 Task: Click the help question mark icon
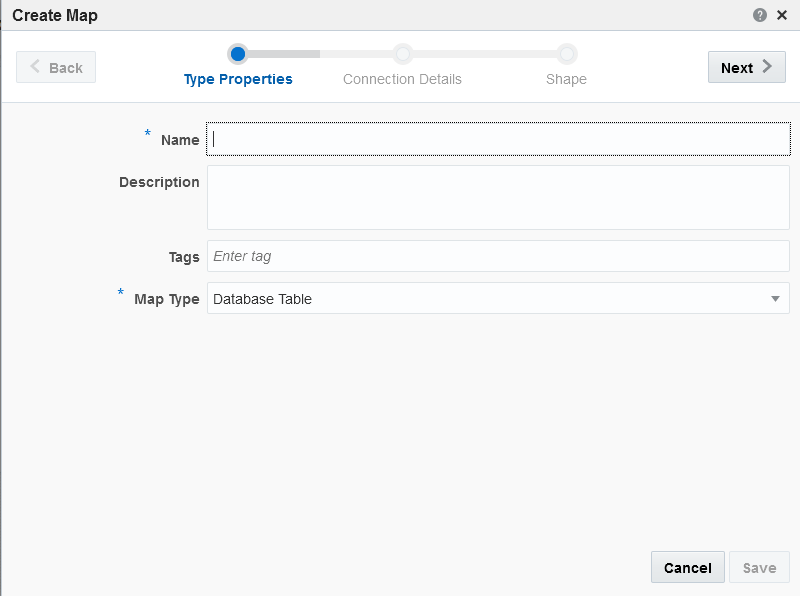[x=760, y=15]
